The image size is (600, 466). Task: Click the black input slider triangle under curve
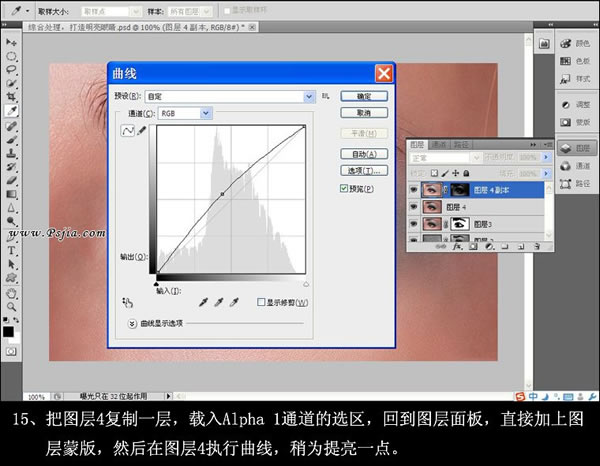click(x=156, y=284)
